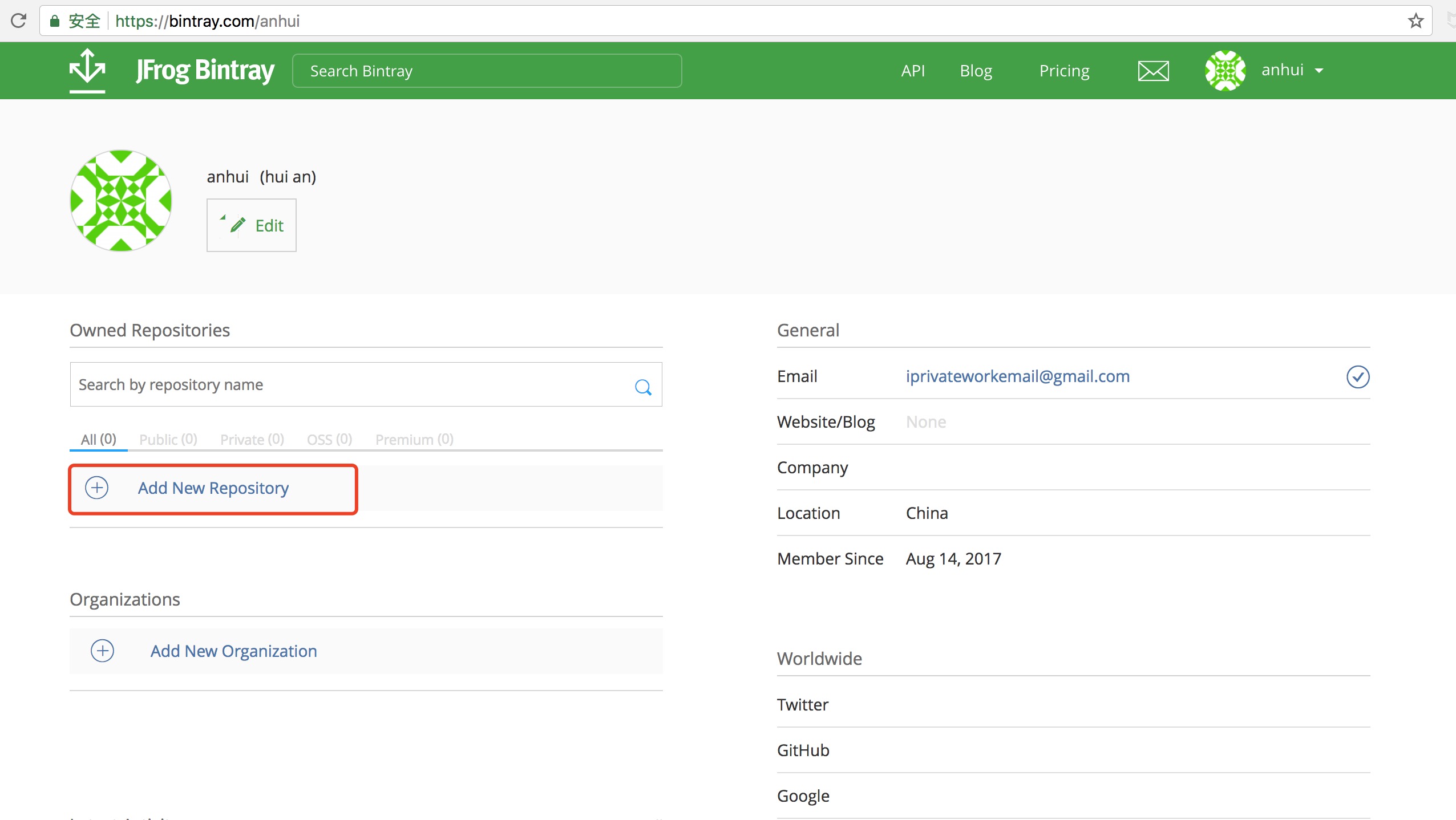Click the user avatar icon top right

point(1225,70)
